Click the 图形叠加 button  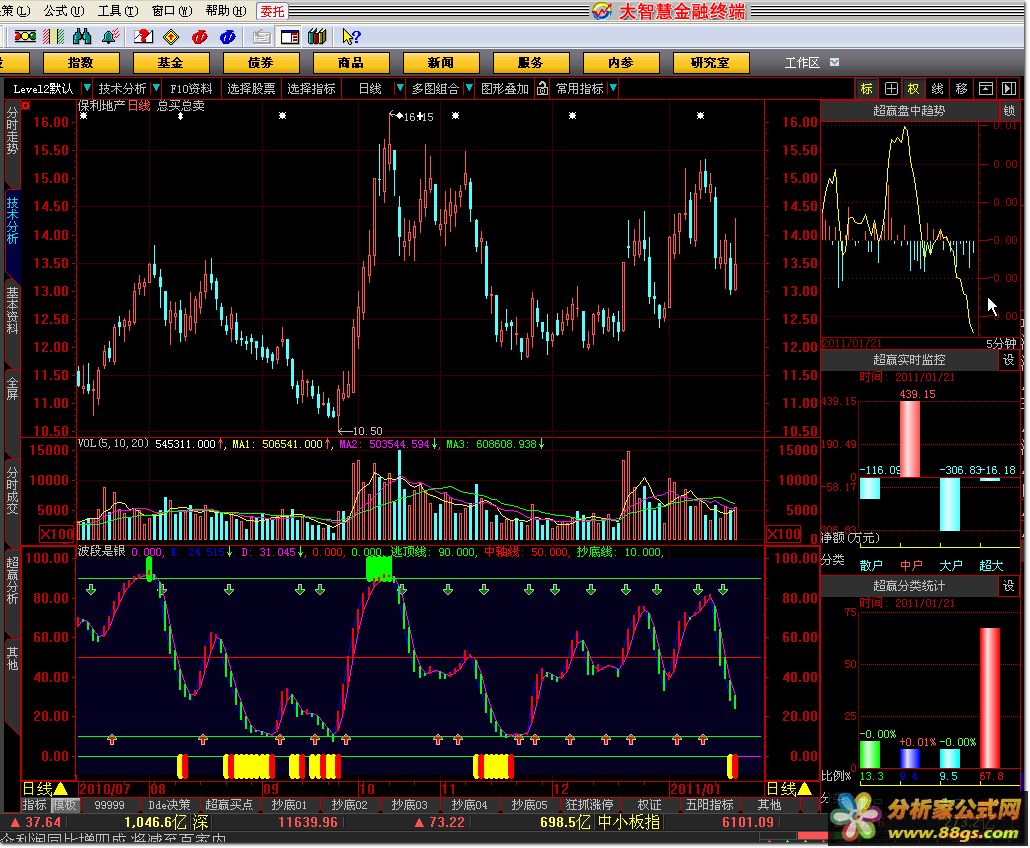coord(504,88)
